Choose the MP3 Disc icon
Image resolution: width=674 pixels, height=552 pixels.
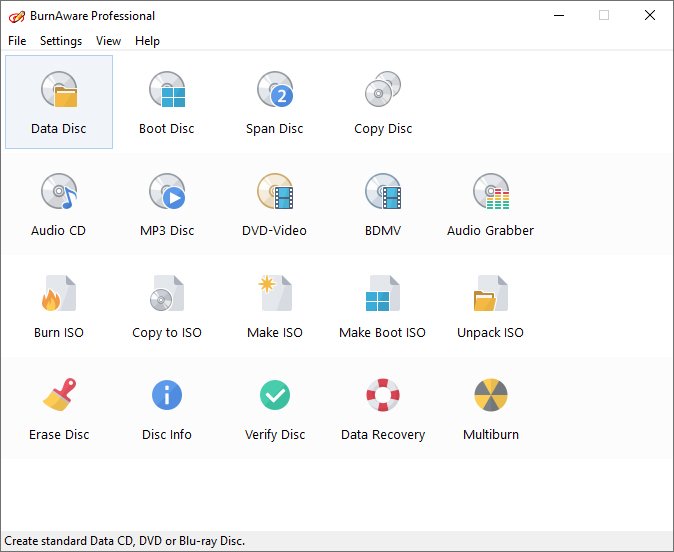click(x=167, y=193)
